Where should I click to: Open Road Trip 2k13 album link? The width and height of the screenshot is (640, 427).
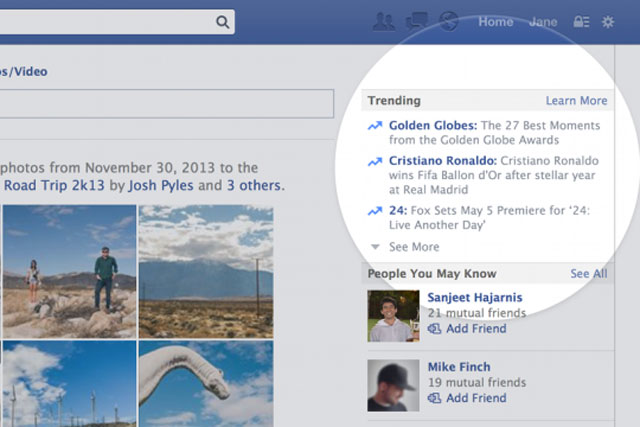click(54, 185)
